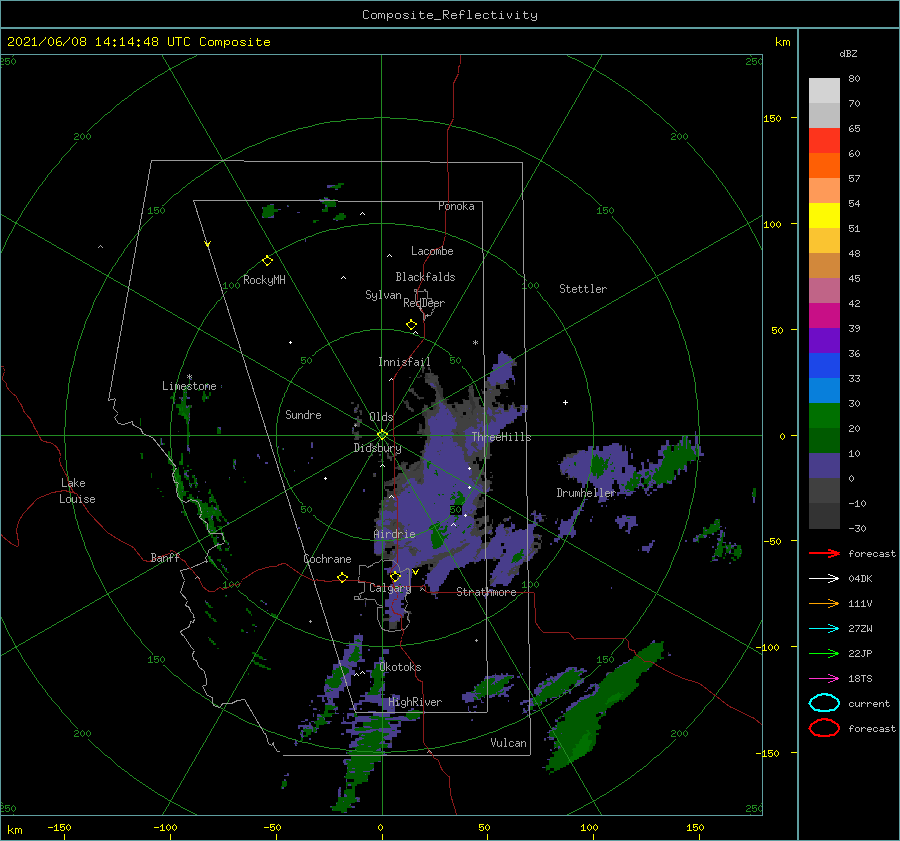
Task: Click the red forecast arrow in legend
Action: (824, 553)
